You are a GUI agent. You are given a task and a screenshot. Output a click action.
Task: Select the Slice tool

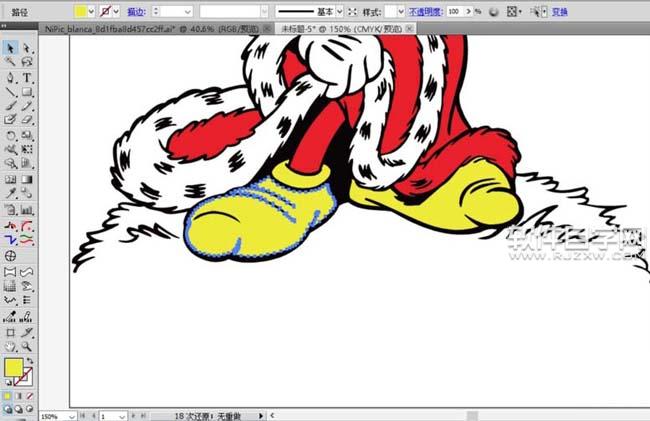(x=27, y=332)
